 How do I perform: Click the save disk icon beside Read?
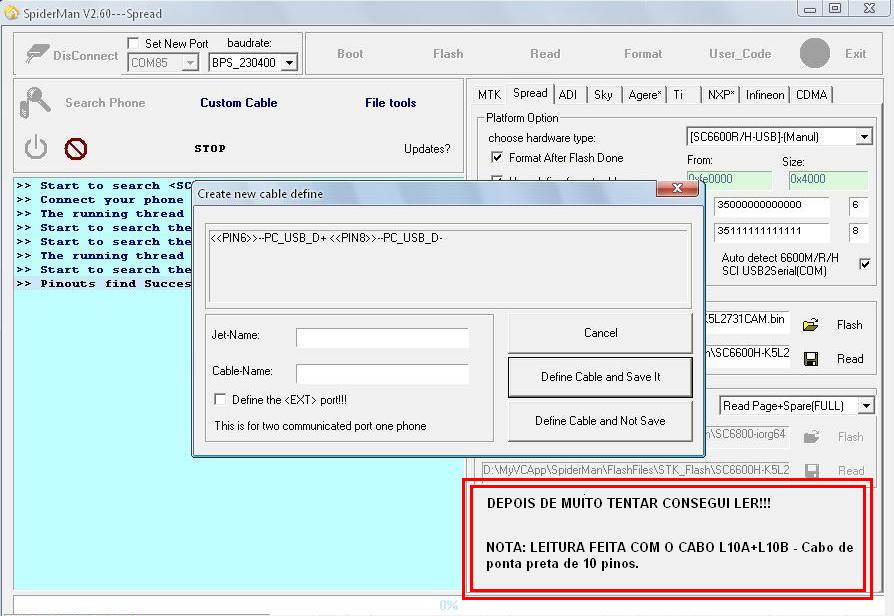click(811, 358)
